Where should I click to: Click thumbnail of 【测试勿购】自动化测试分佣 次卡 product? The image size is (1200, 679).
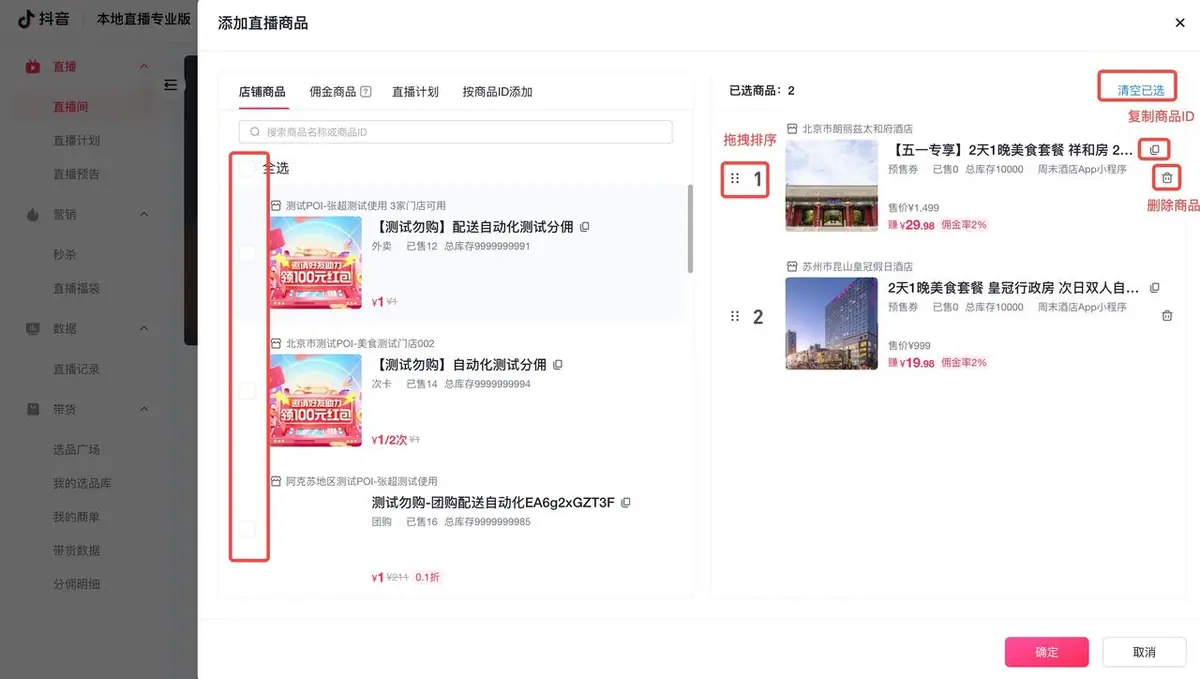coord(316,400)
